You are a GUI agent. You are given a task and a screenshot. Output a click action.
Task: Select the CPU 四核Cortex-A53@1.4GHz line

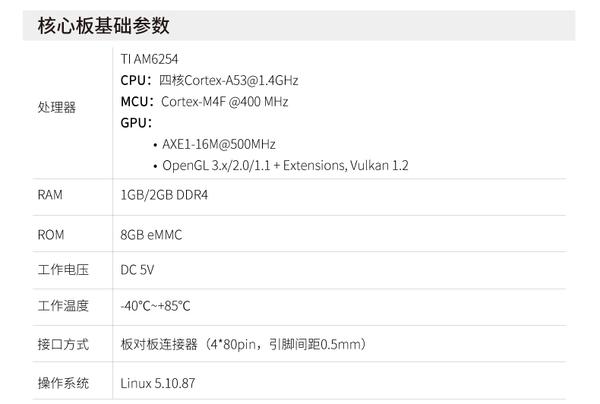tap(208, 80)
